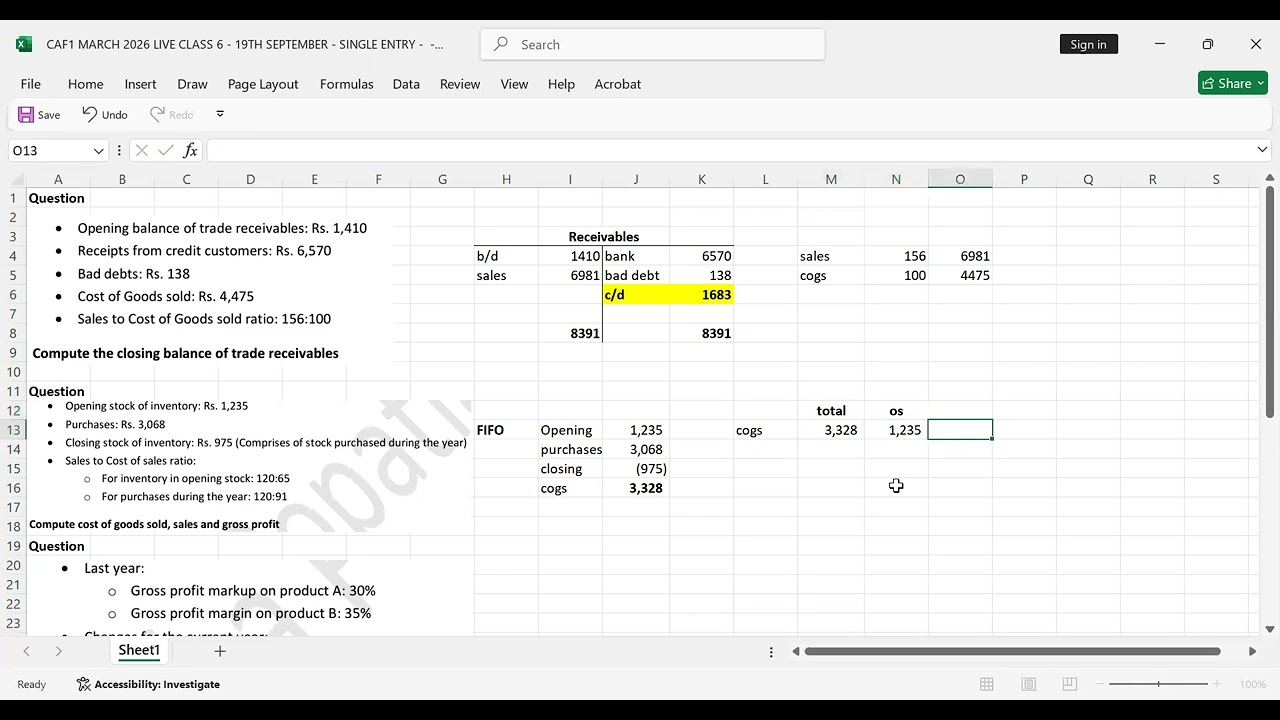Click the zoom out minus button
The image size is (1280, 720).
tap(1102, 684)
